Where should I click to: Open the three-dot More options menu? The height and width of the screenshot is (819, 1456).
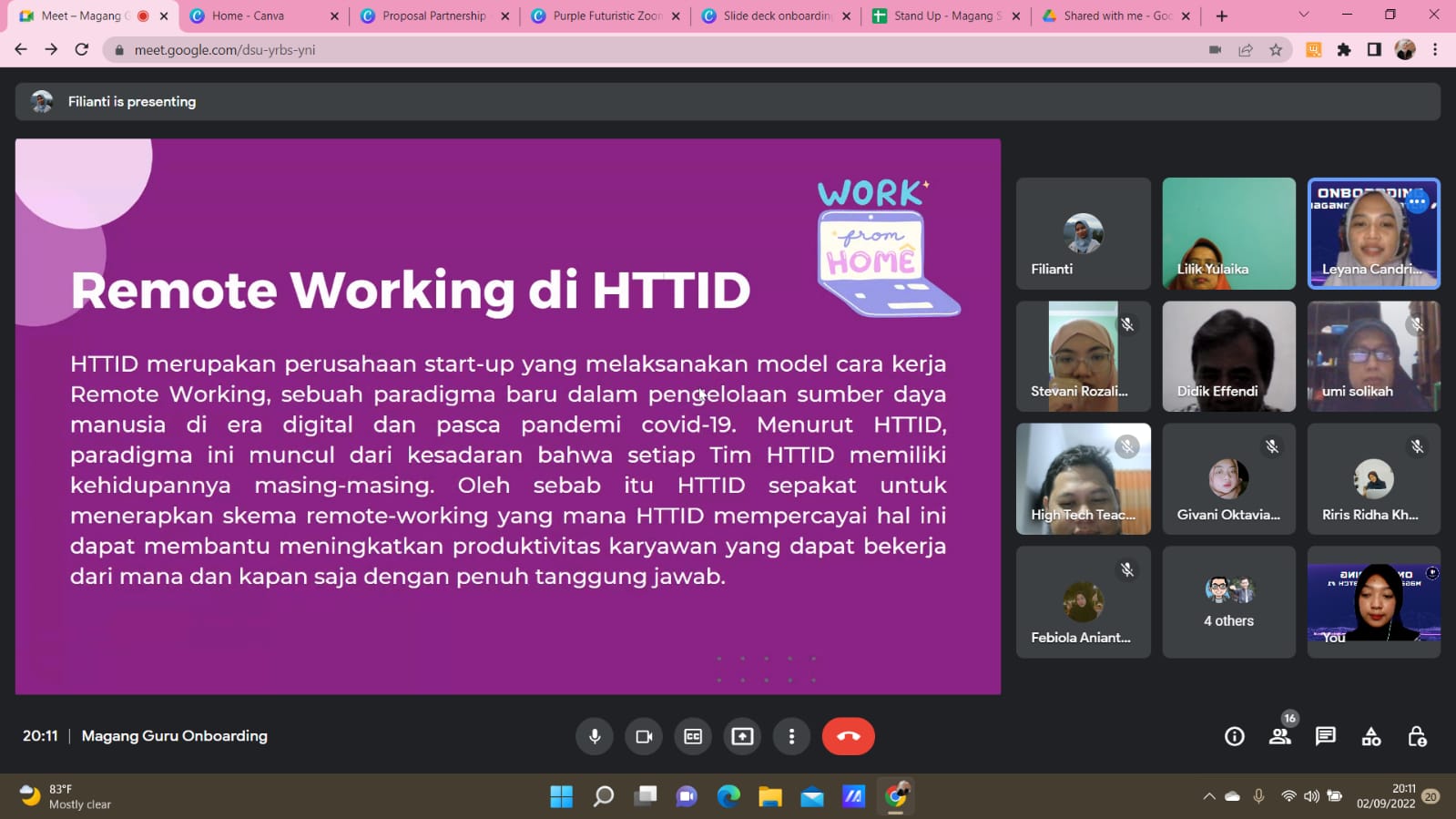pos(791,736)
